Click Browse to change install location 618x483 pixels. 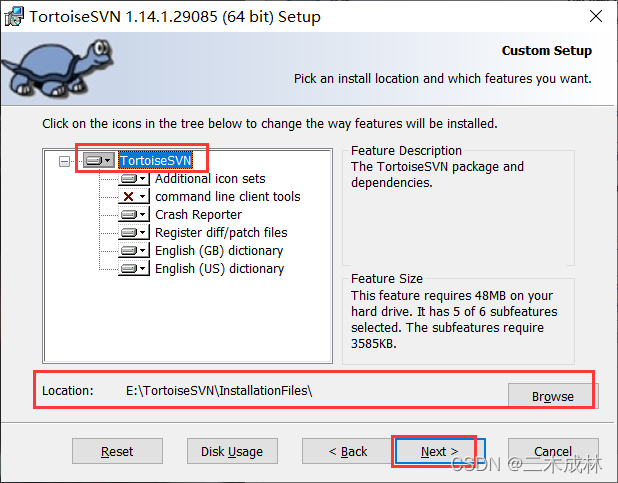[553, 396]
